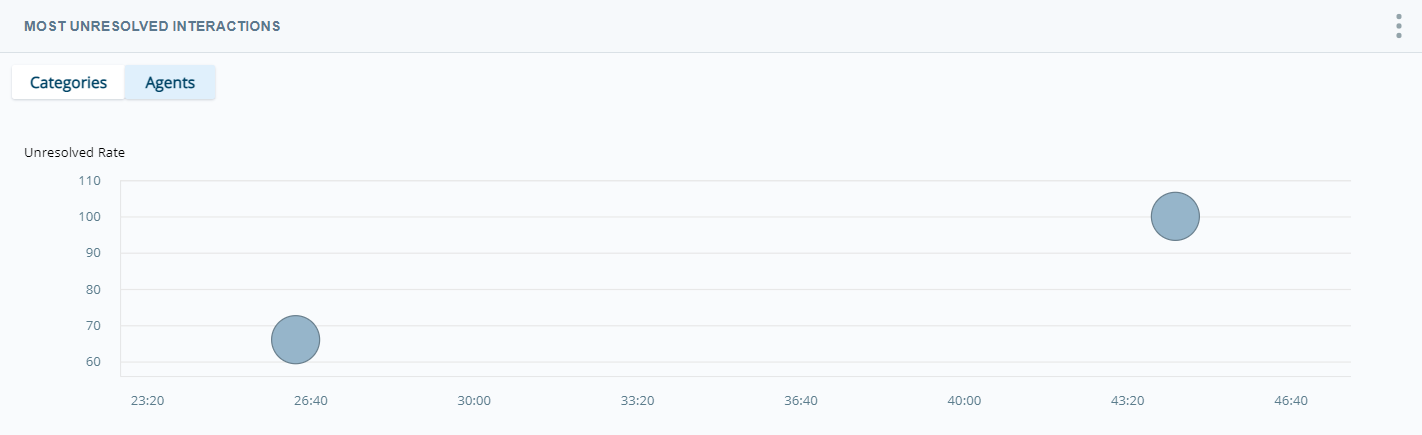The width and height of the screenshot is (1422, 435).
Task: Click the 46:40 x-axis tick label
Action: pos(1291,400)
